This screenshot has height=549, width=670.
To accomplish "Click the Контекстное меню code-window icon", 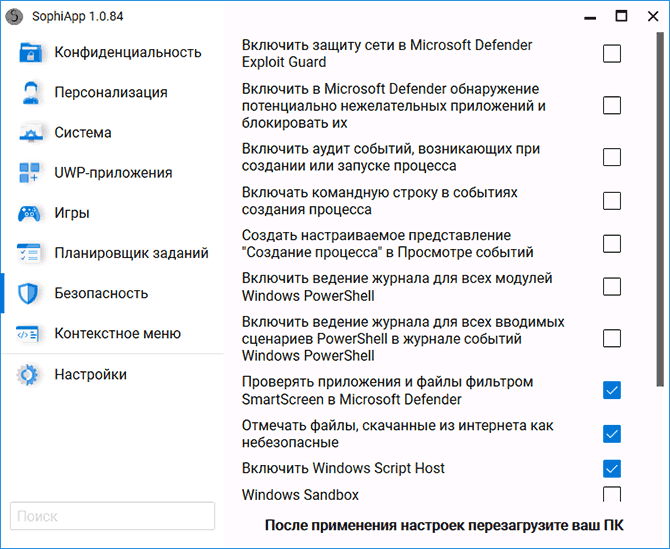I will tap(28, 334).
